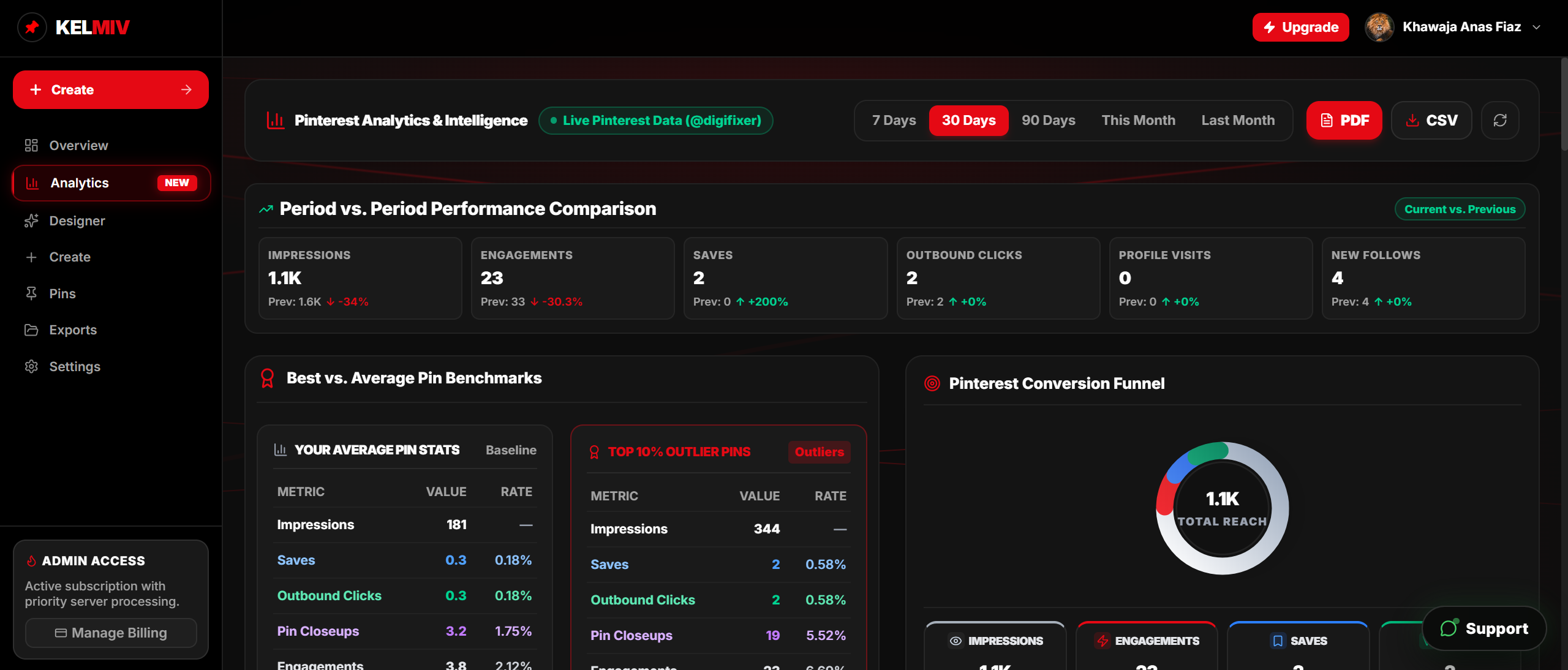Screen dimensions: 1568x670
Task: Click the Analytics chart icon in sidebar
Action: coord(32,183)
